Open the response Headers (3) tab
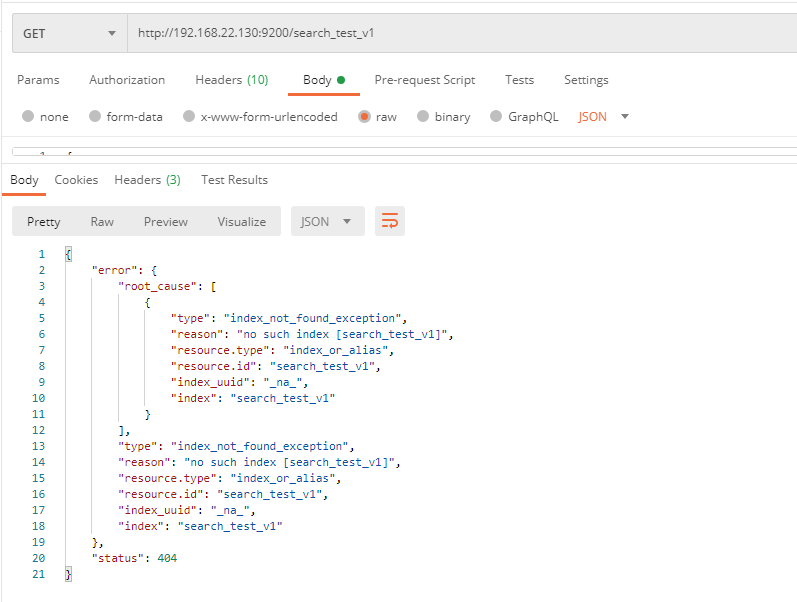The width and height of the screenshot is (797, 602). [x=147, y=180]
